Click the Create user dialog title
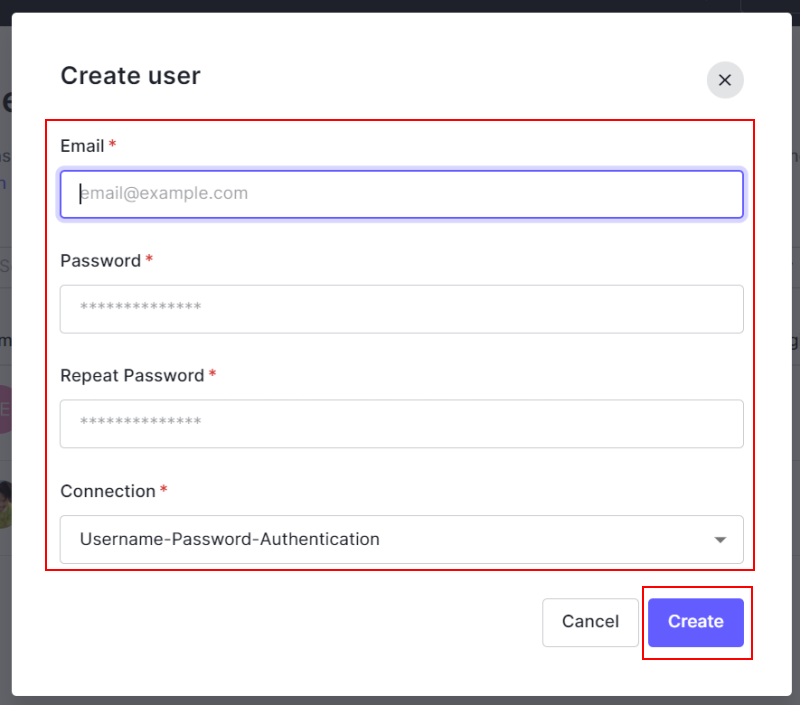Image resolution: width=800 pixels, height=705 pixels. click(130, 75)
